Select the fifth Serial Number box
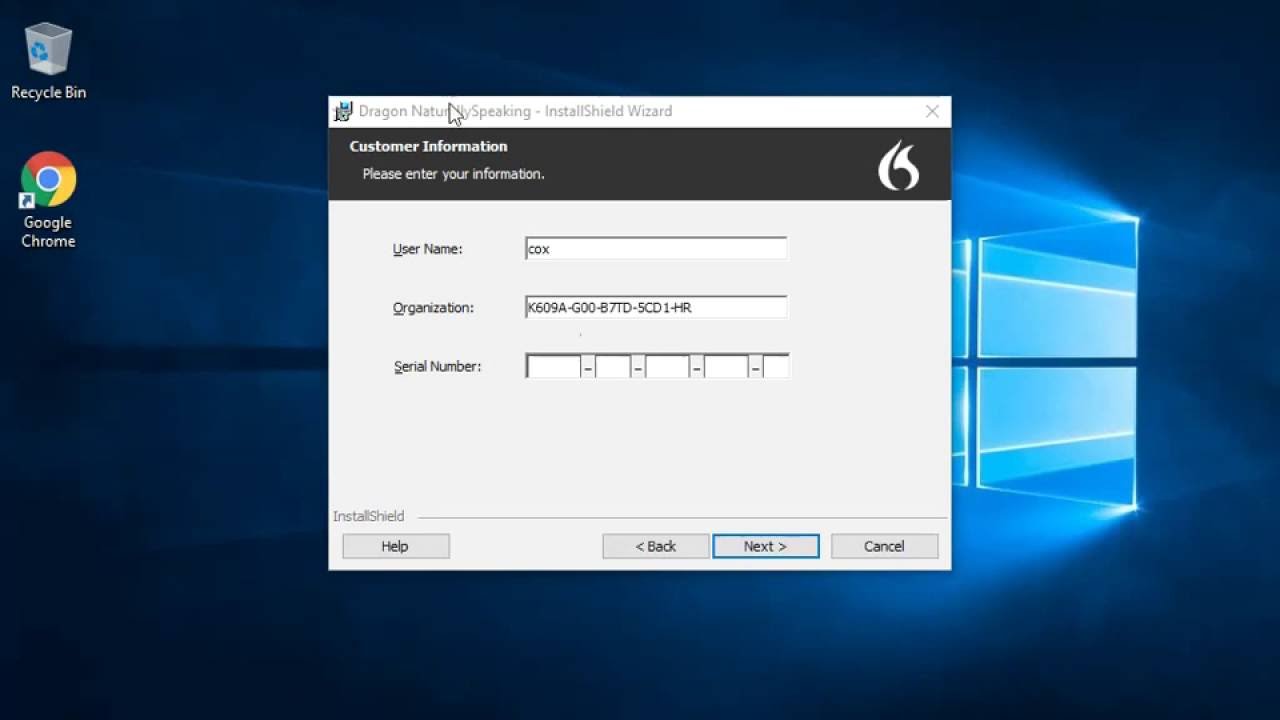Screen dimensions: 1280x720 coord(775,366)
